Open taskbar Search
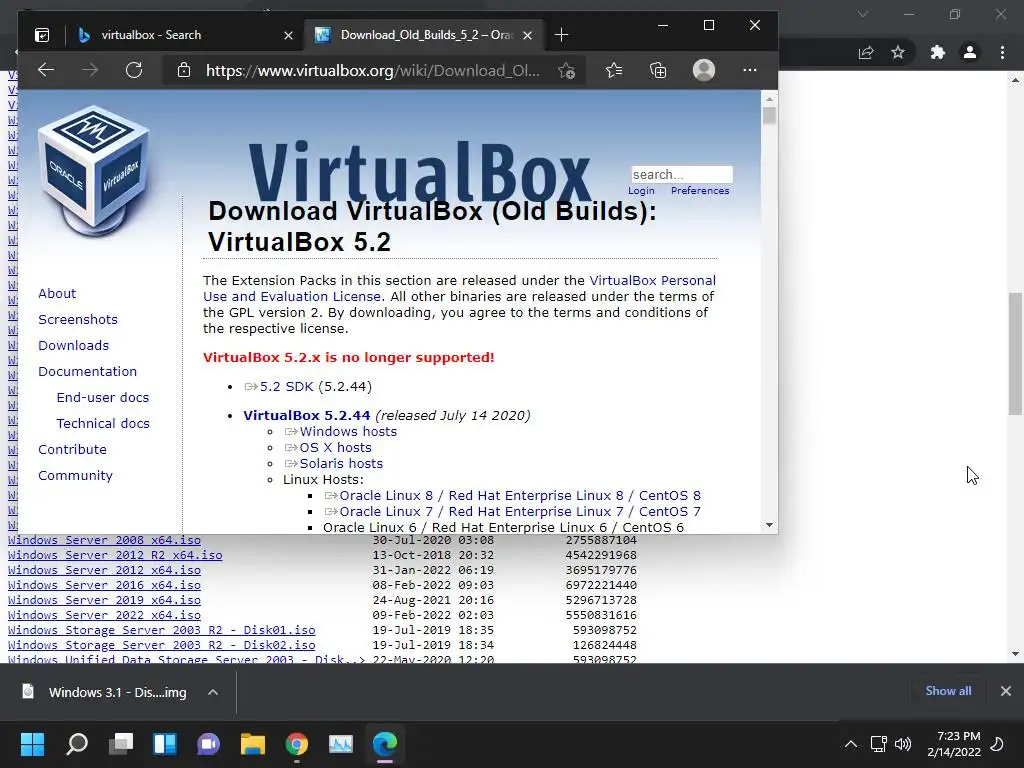This screenshot has height=768, width=1024. tap(77, 744)
